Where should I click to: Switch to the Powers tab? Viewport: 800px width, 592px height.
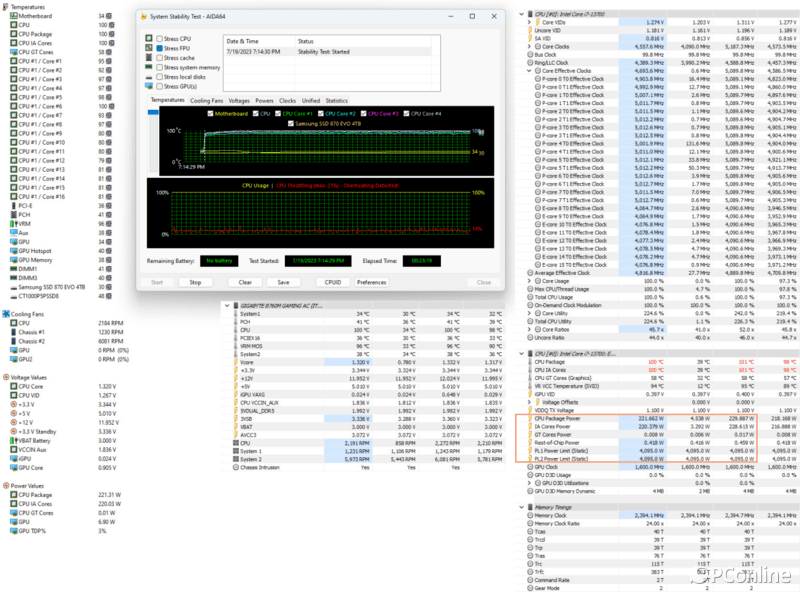pos(264,101)
